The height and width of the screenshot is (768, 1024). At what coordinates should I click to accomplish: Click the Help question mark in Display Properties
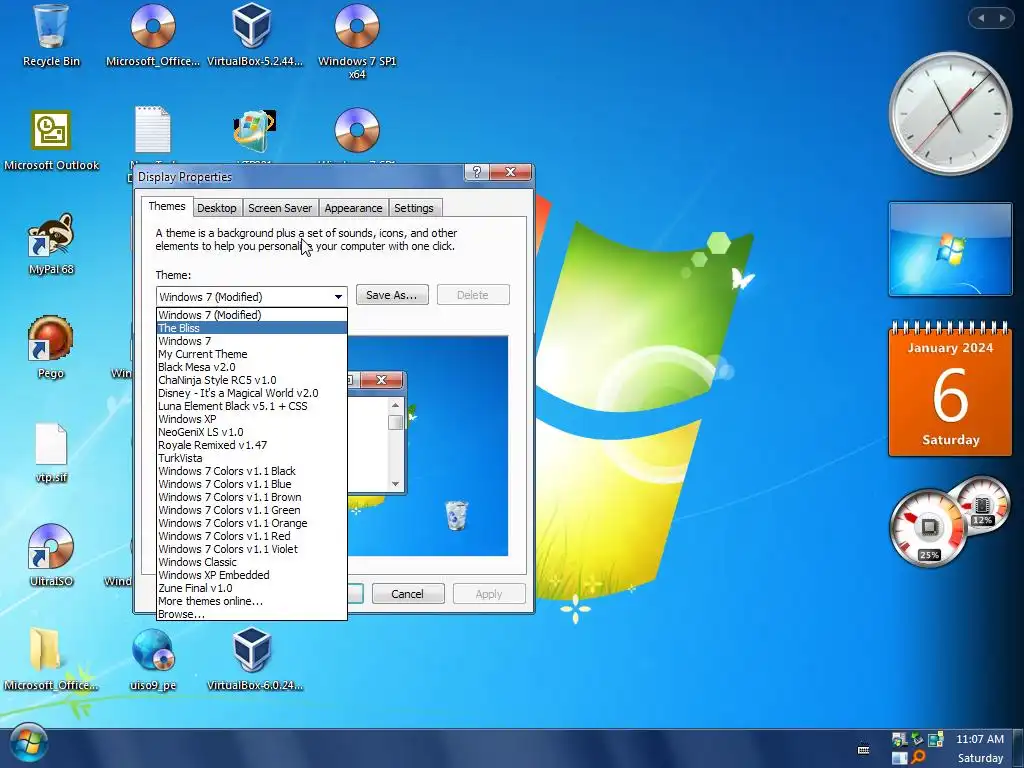tap(476, 172)
